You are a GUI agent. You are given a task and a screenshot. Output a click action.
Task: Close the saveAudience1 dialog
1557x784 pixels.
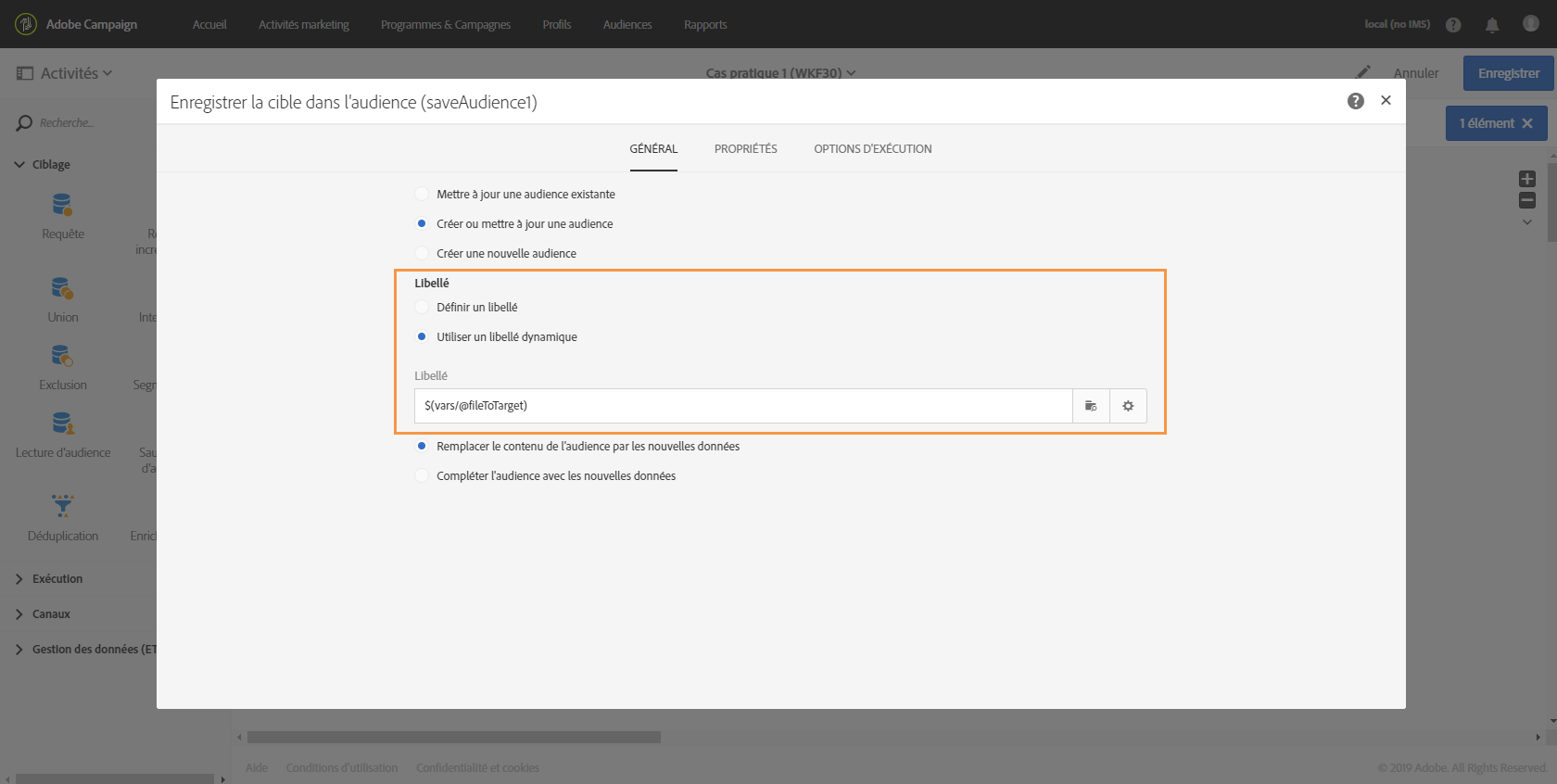coord(1386,100)
